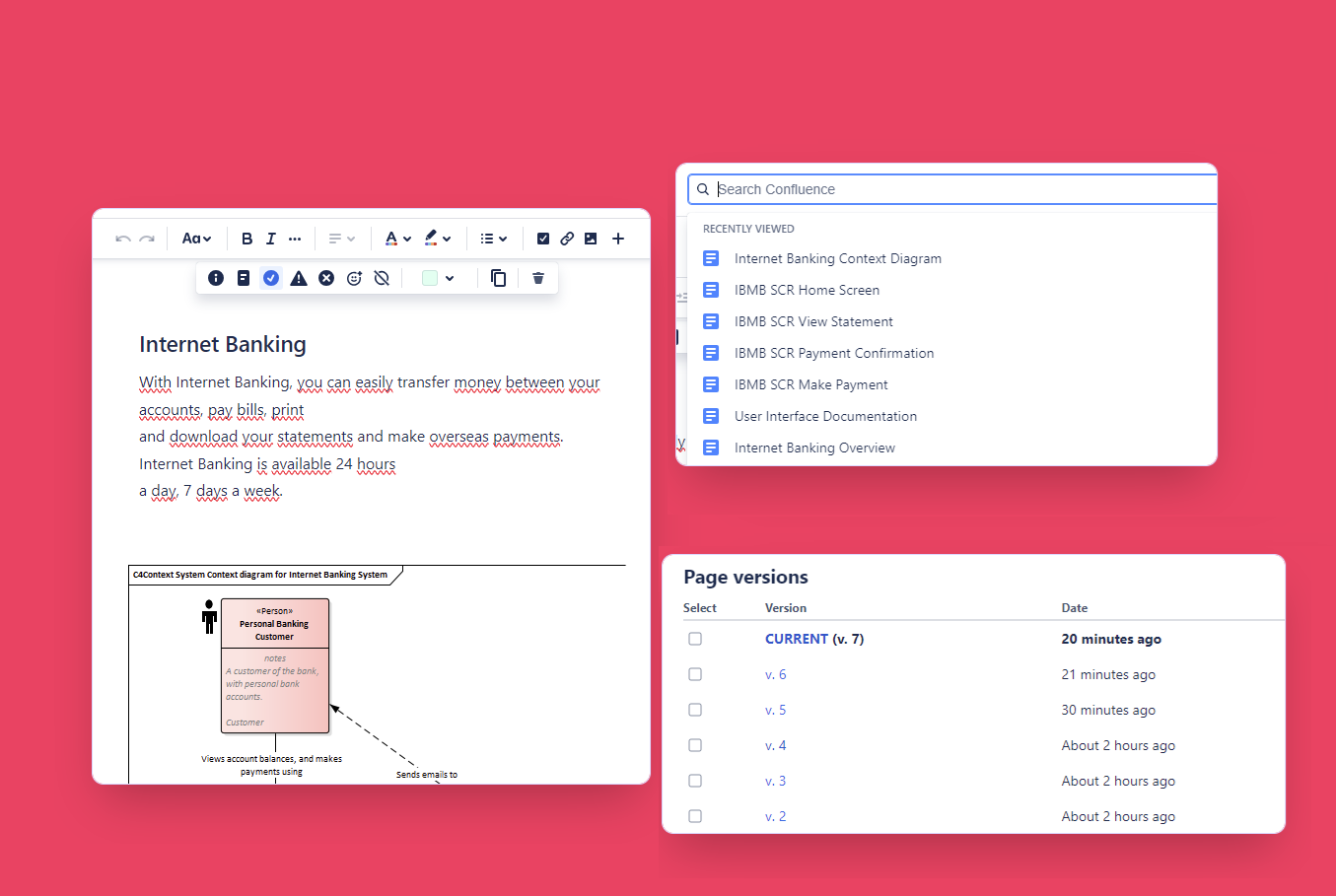1336x896 pixels.
Task: Redo the last edit in the editor
Action: coord(147,239)
